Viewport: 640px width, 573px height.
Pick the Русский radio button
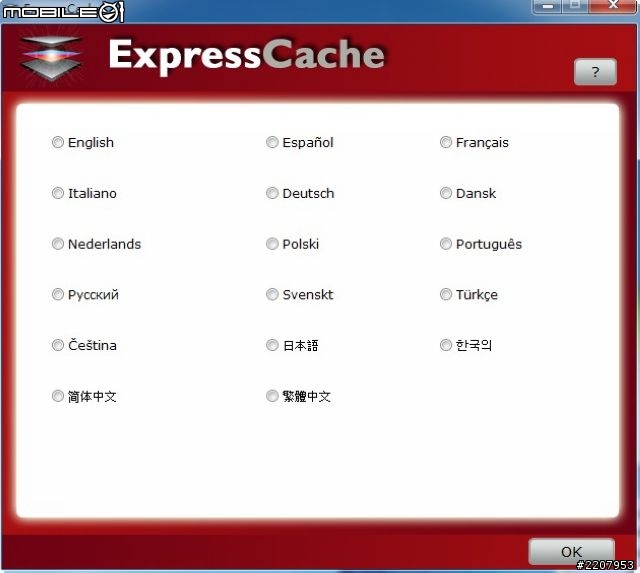coord(58,294)
